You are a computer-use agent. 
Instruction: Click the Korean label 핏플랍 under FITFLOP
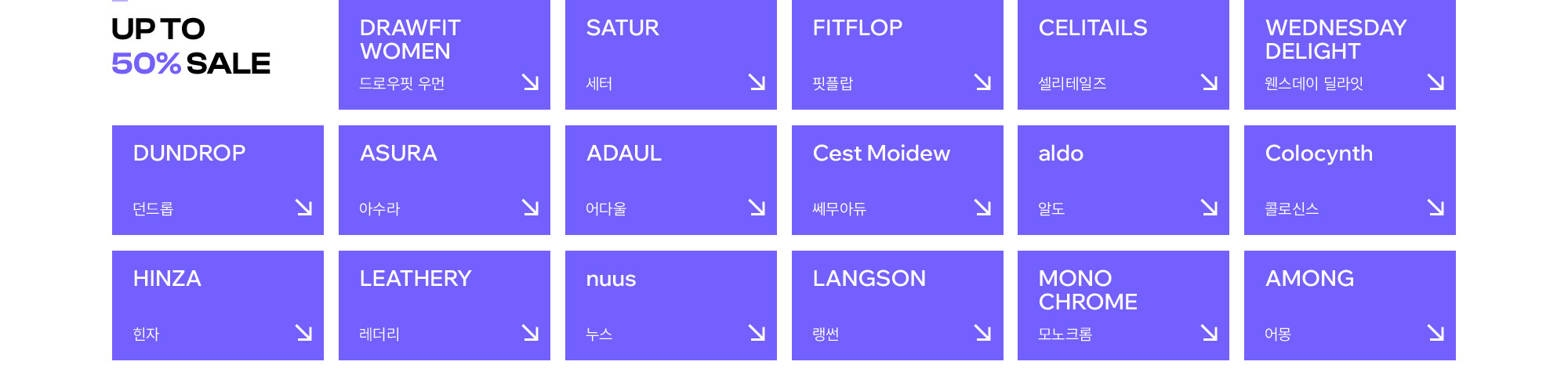point(833,83)
